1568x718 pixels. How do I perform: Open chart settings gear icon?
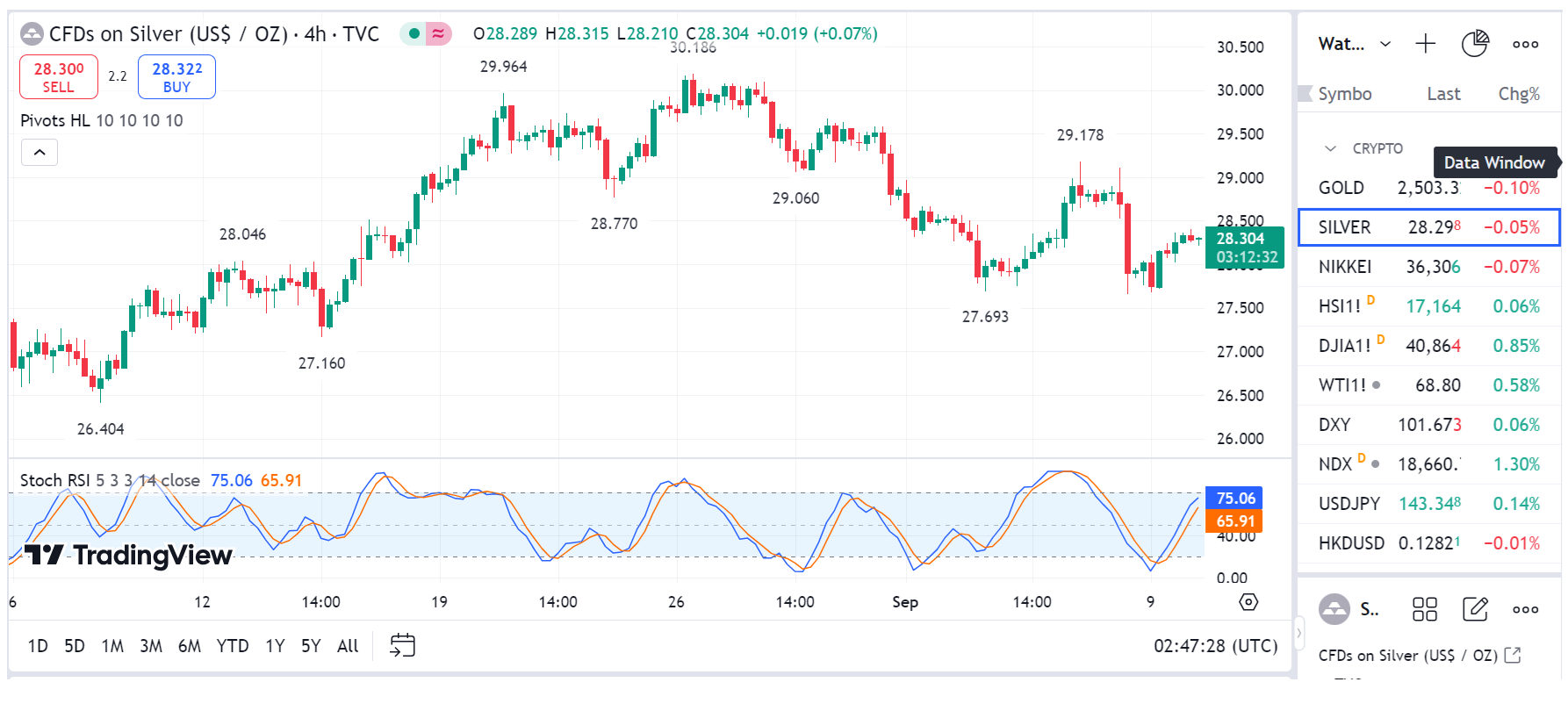click(x=1248, y=602)
